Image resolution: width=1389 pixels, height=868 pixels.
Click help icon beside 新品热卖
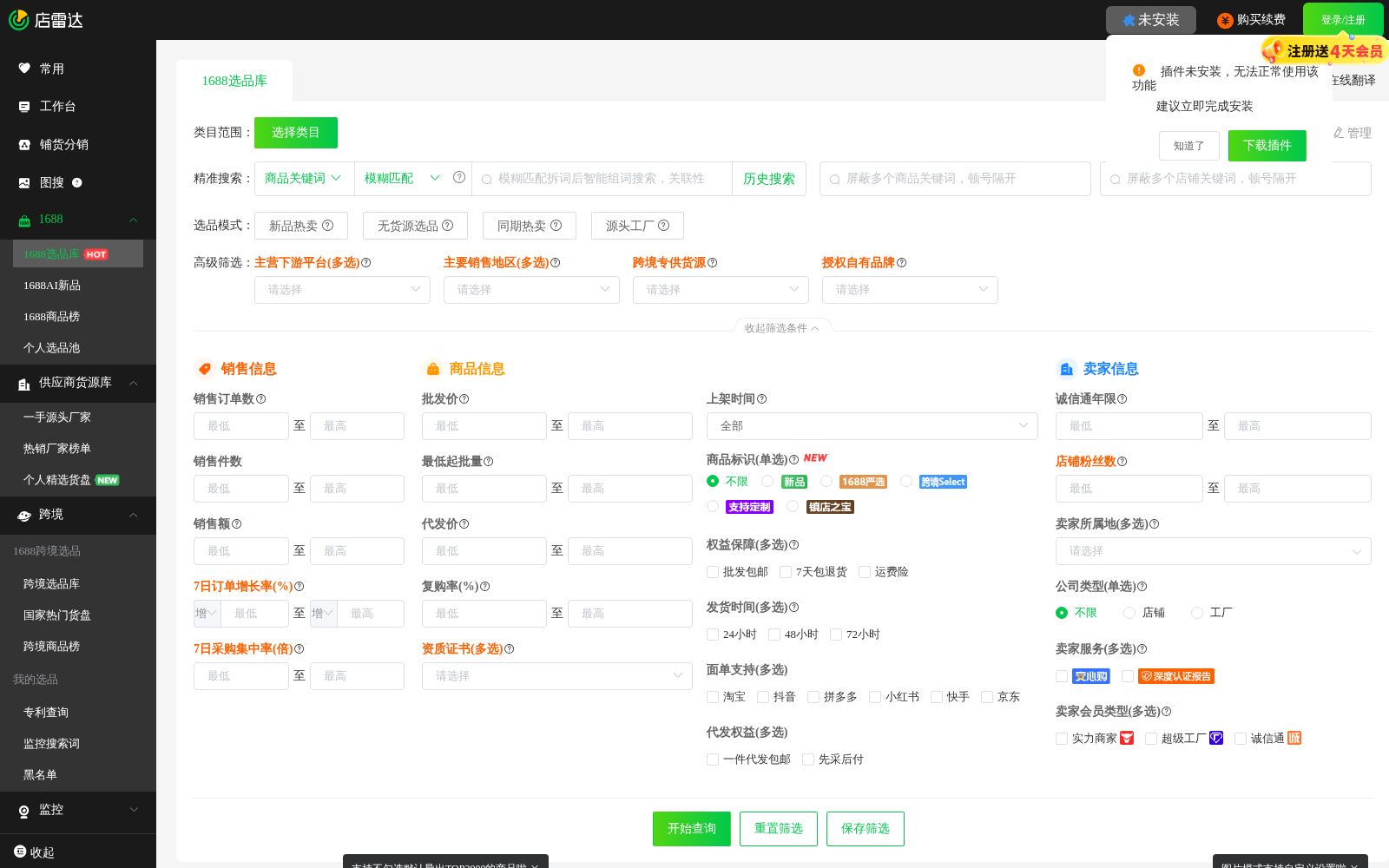pyautogui.click(x=327, y=226)
